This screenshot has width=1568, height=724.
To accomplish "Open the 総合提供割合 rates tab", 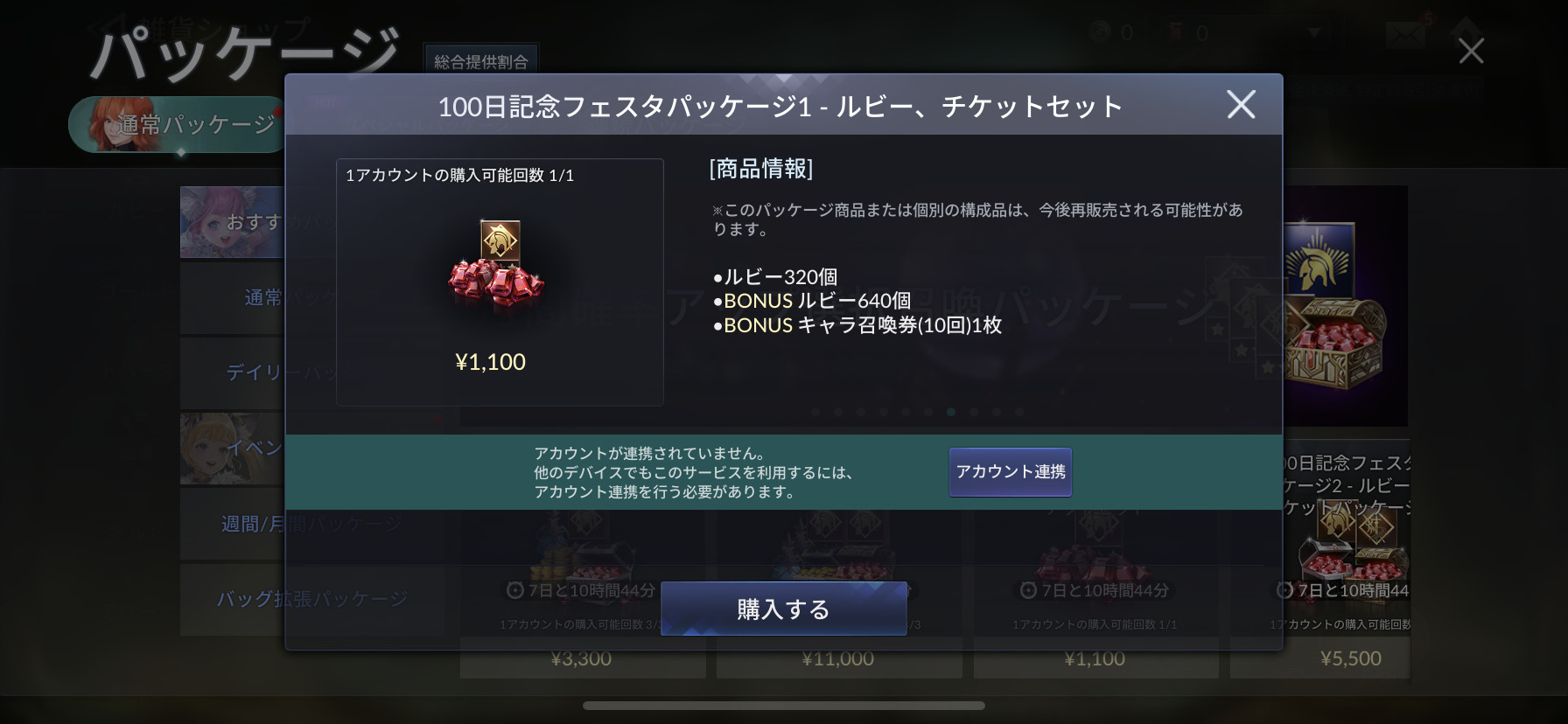I will [x=480, y=60].
